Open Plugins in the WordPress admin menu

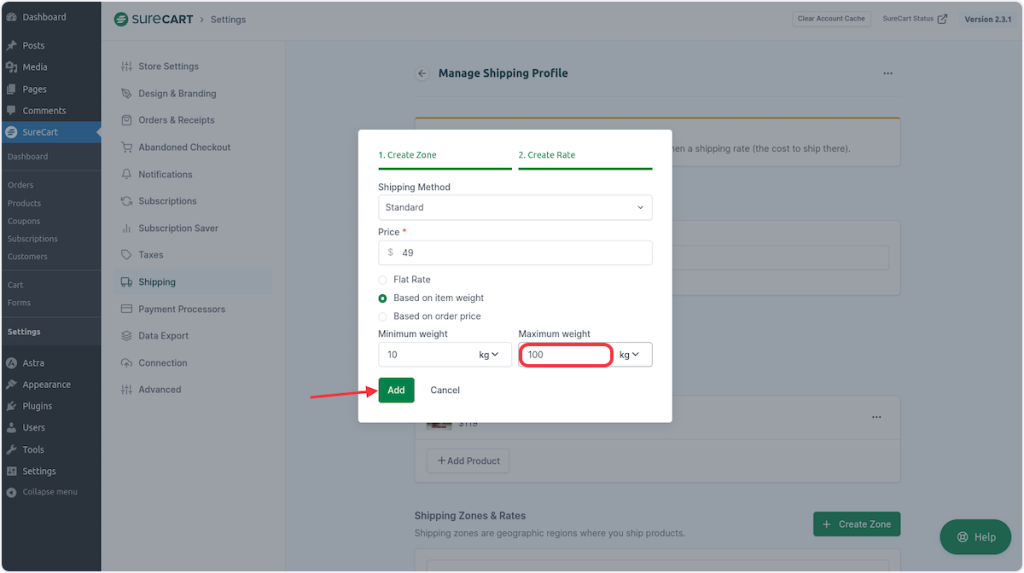click(37, 406)
